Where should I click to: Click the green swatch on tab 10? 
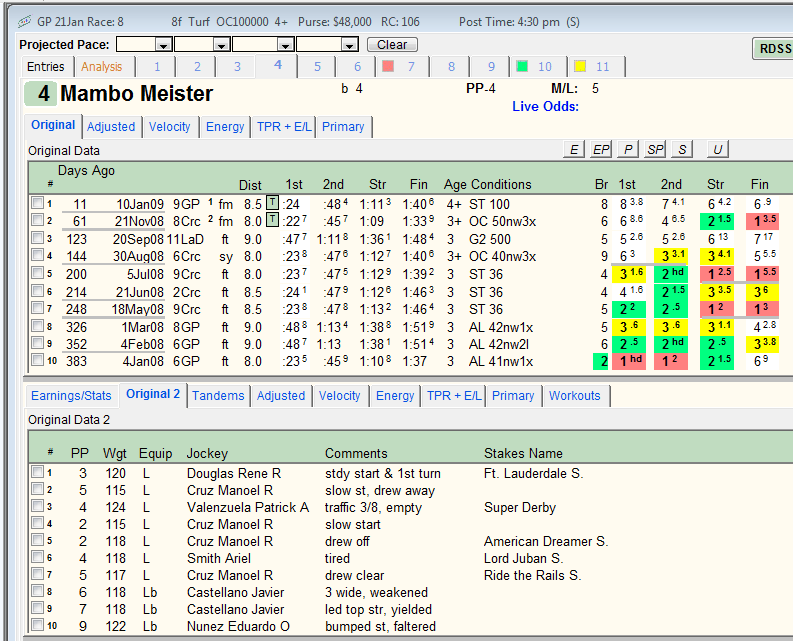[x=522, y=66]
